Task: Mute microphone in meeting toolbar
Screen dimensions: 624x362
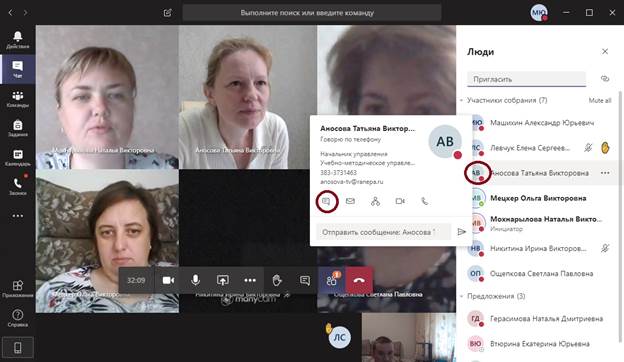Action: pos(195,280)
